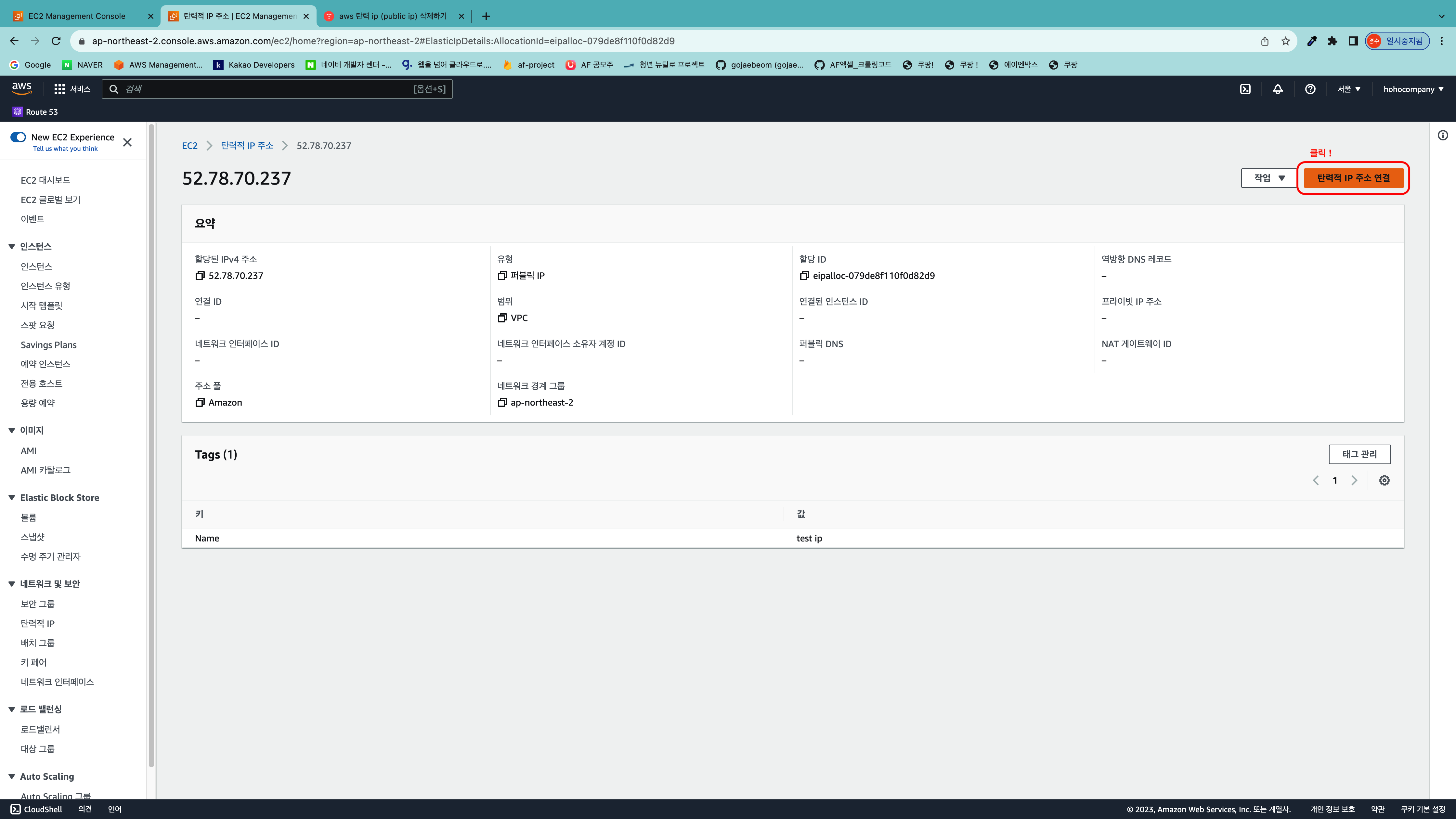This screenshot has height=819, width=1456.
Task: Copy the allocation ID eipalloc value
Action: (804, 276)
